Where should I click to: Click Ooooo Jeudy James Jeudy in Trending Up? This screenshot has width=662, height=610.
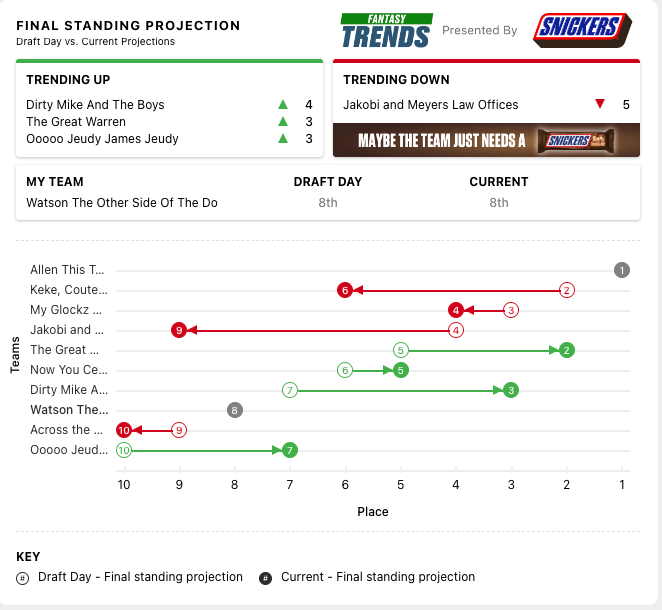point(102,139)
